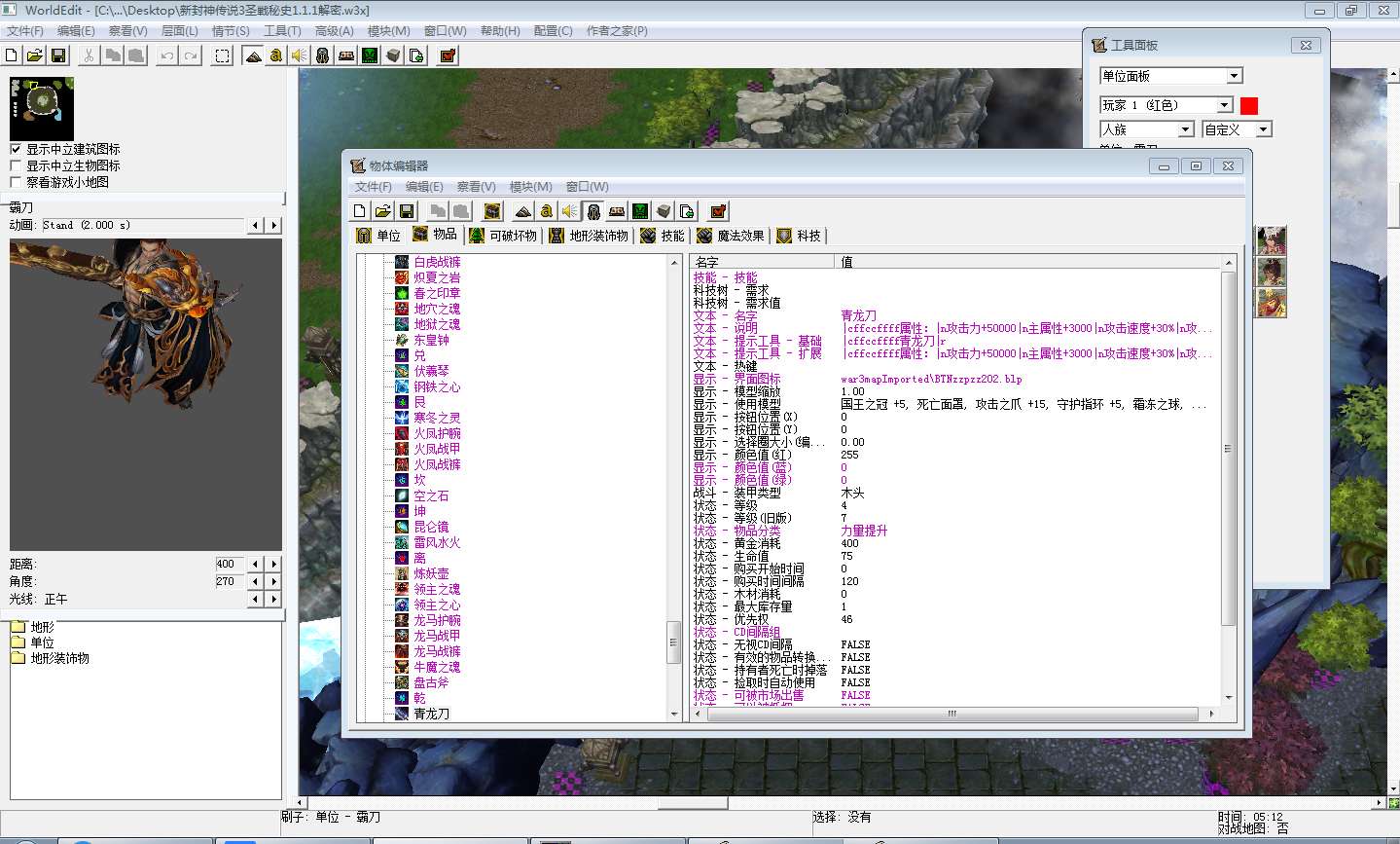
Task: Save the map using main toolbar
Action: click(x=58, y=55)
